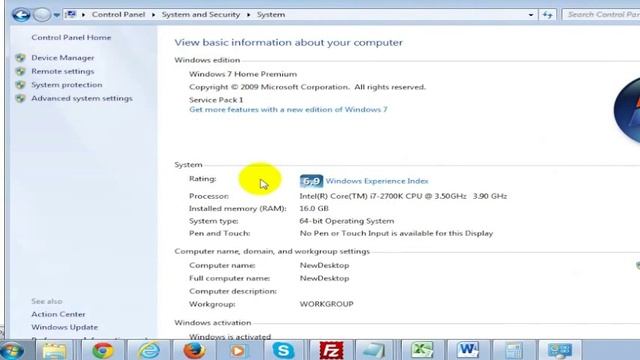Open Calculator from taskbar
The image size is (640, 360).
(x=513, y=351)
